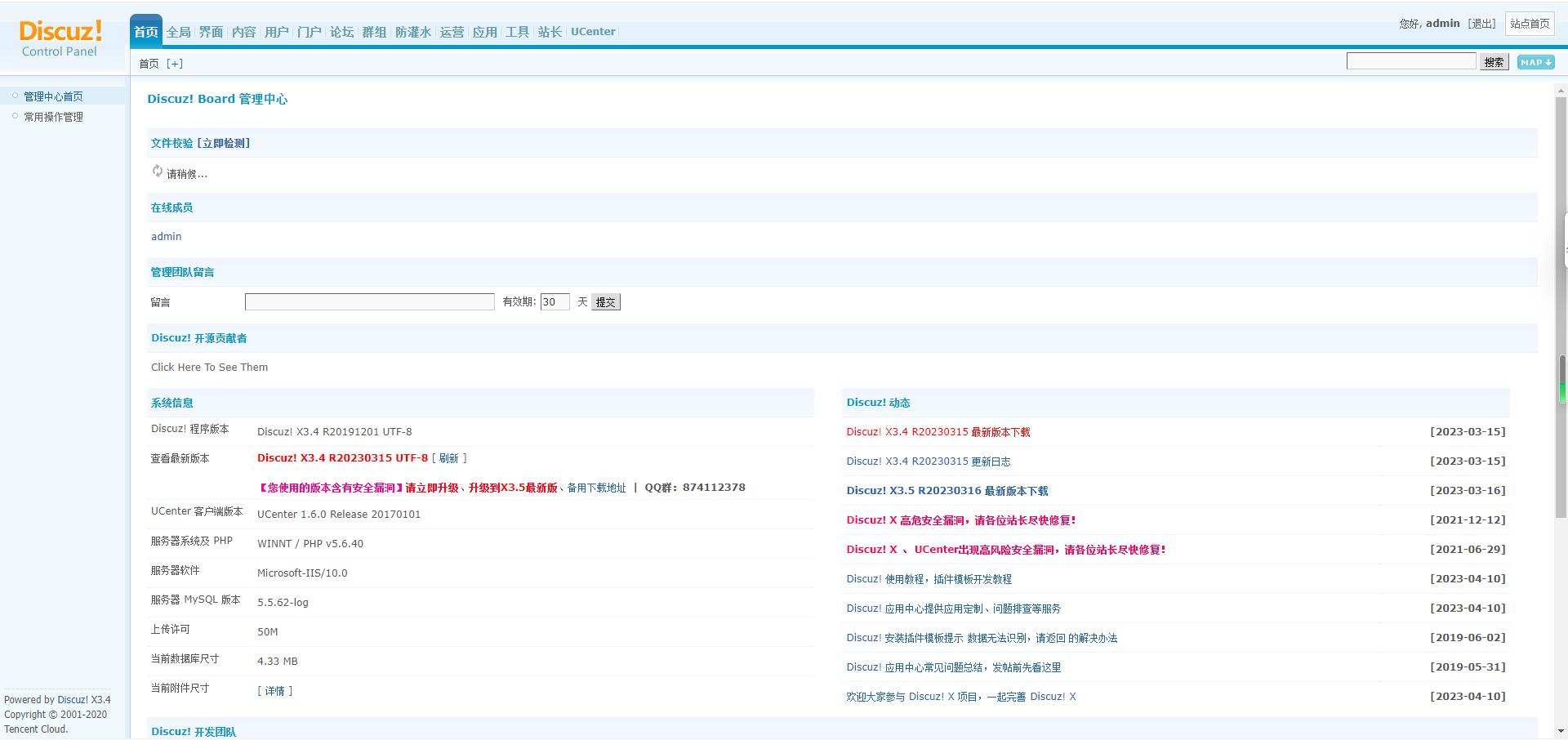
Task: Click the 升级到X3.5最新版 link
Action: pyautogui.click(x=513, y=488)
